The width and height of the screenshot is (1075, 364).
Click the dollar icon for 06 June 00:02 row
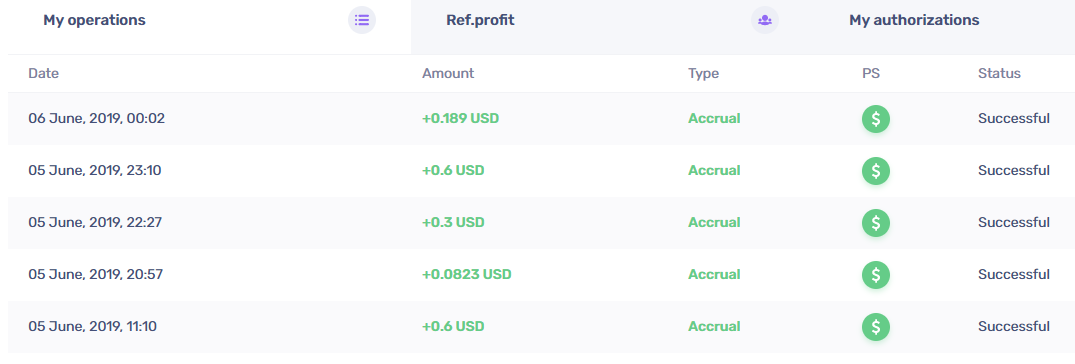875,119
